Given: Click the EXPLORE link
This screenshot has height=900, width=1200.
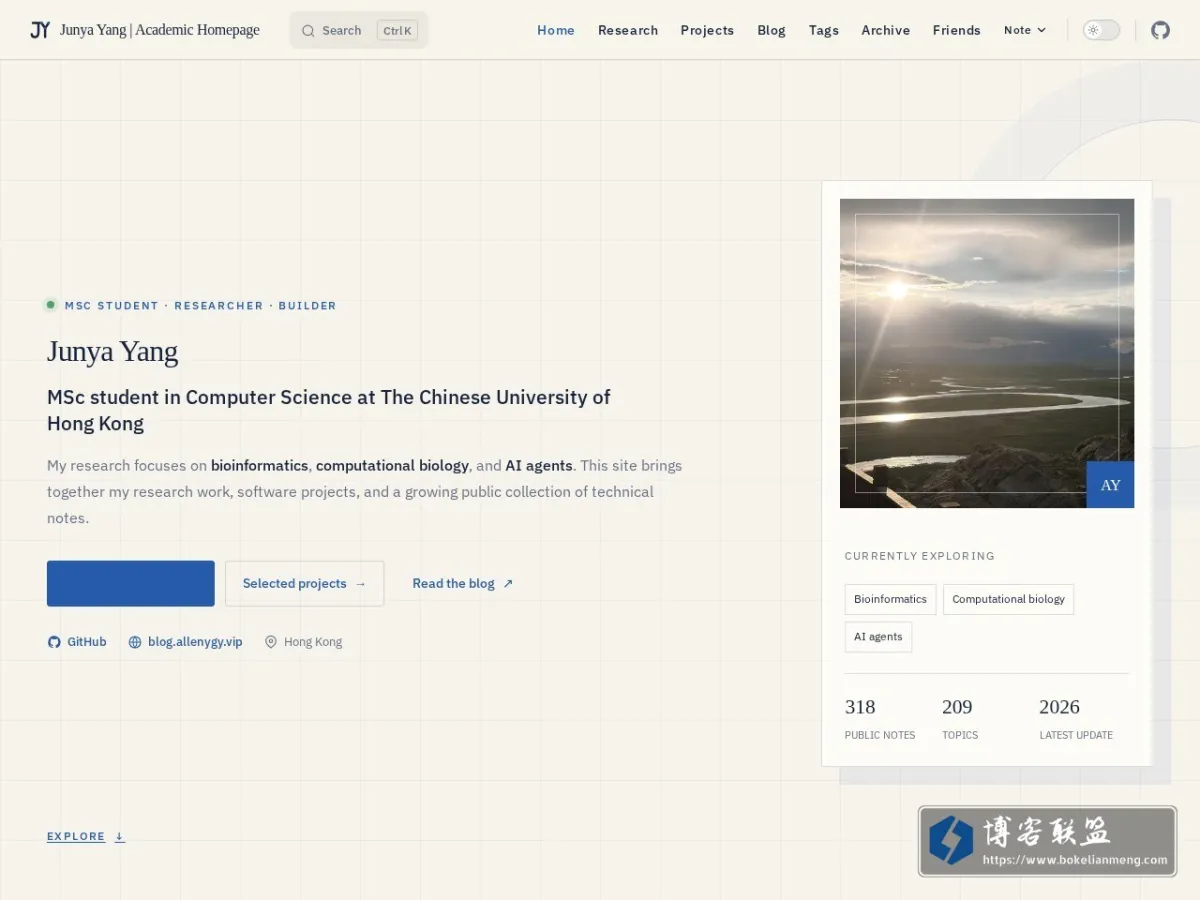Looking at the screenshot, I should pos(86,836).
